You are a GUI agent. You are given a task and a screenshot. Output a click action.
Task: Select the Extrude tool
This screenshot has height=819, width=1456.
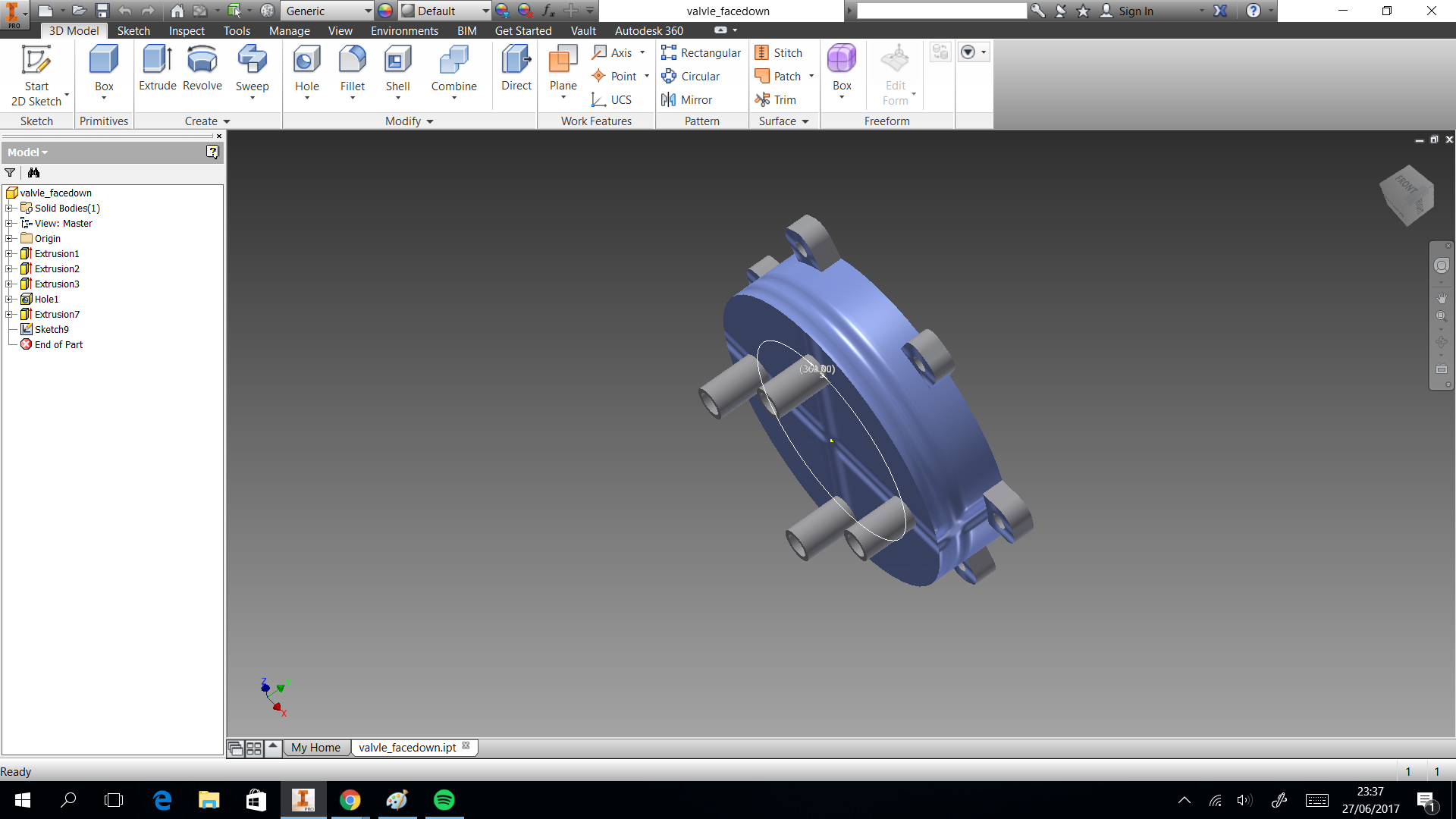(x=157, y=68)
